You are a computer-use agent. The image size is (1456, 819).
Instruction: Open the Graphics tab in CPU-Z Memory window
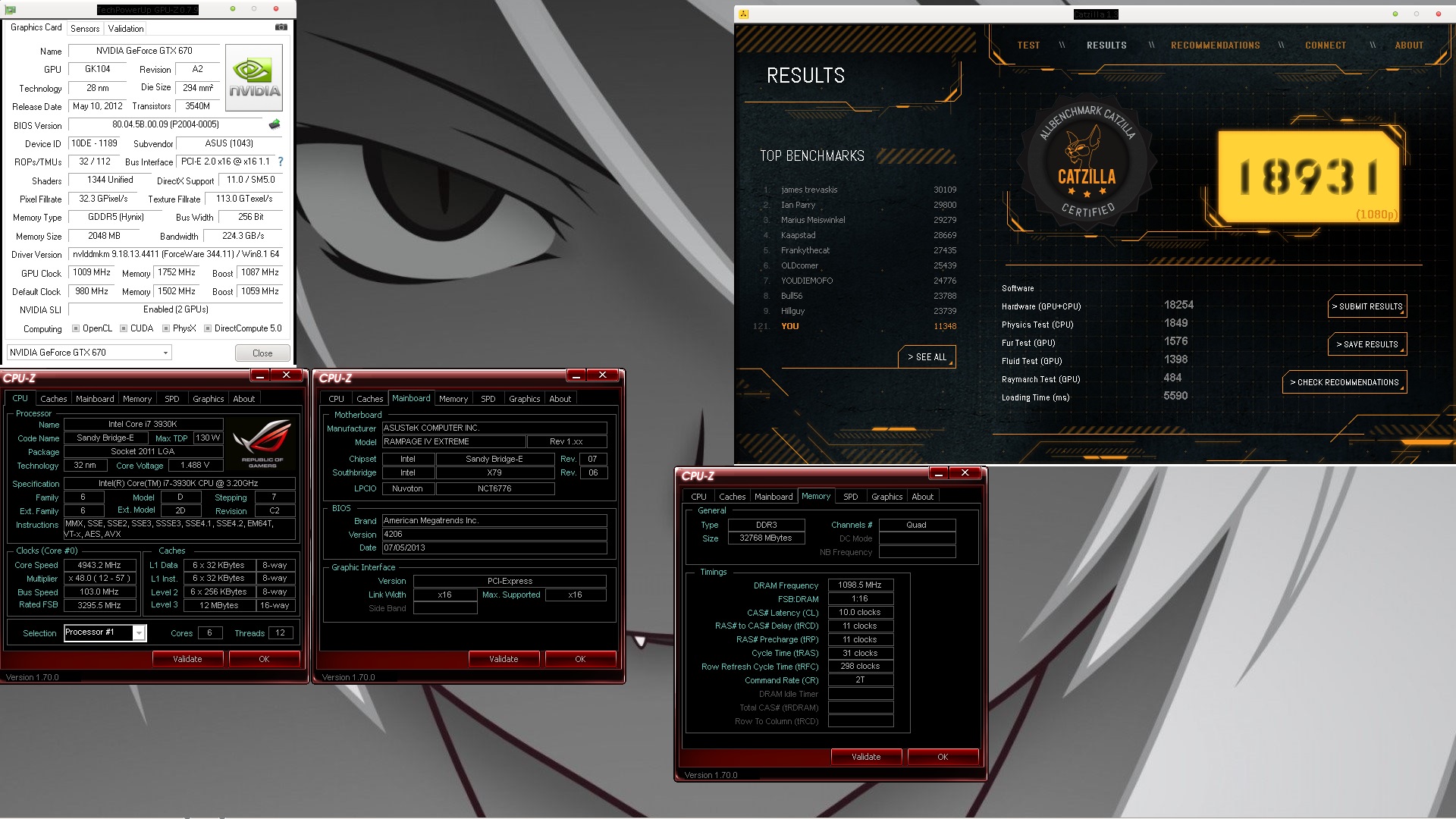[x=887, y=497]
